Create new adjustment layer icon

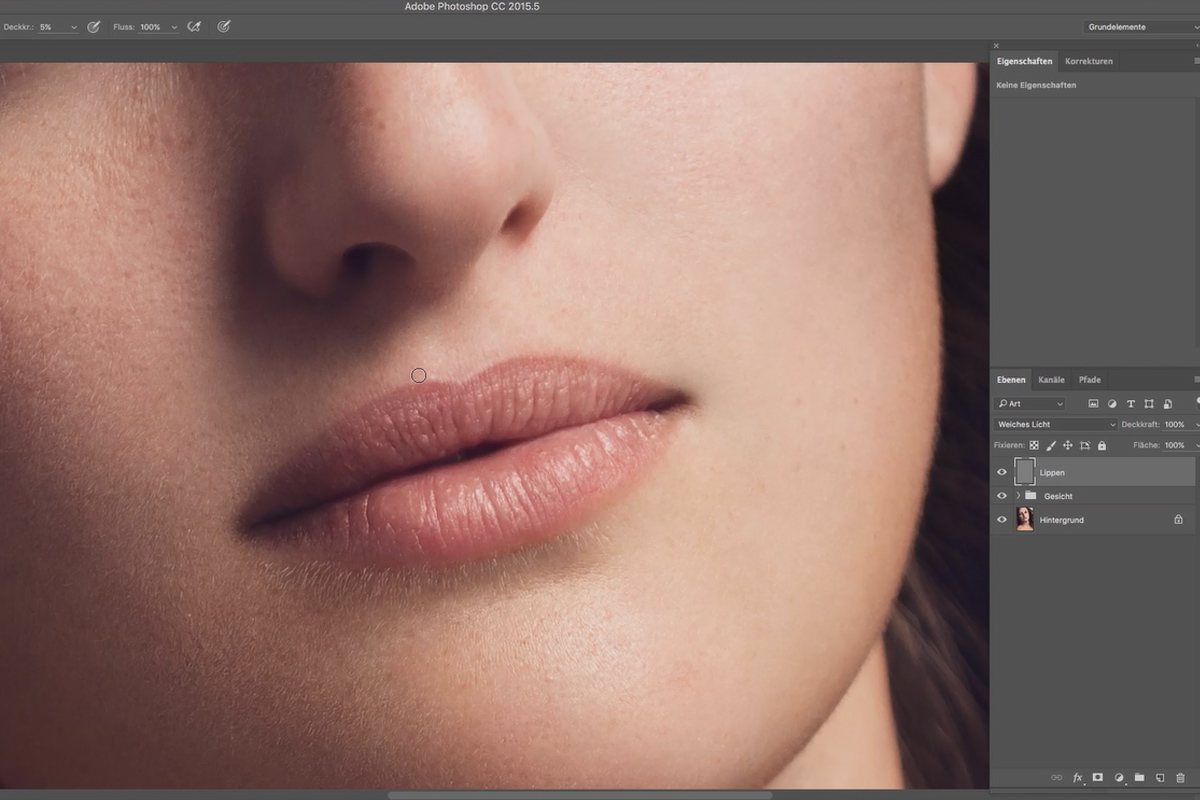(x=1119, y=777)
